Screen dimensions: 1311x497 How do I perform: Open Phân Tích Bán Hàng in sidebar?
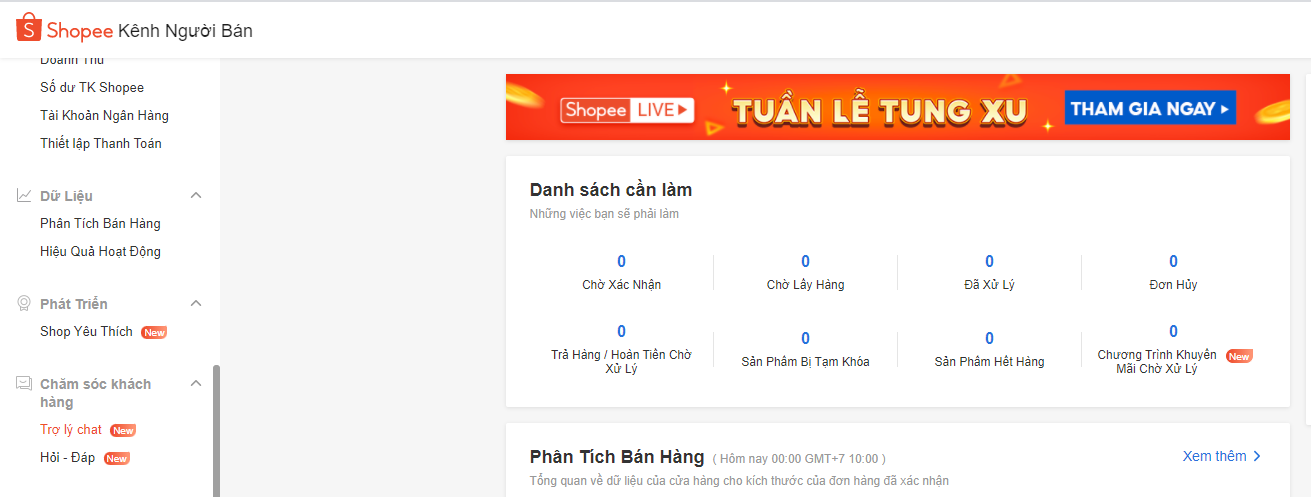coord(100,224)
